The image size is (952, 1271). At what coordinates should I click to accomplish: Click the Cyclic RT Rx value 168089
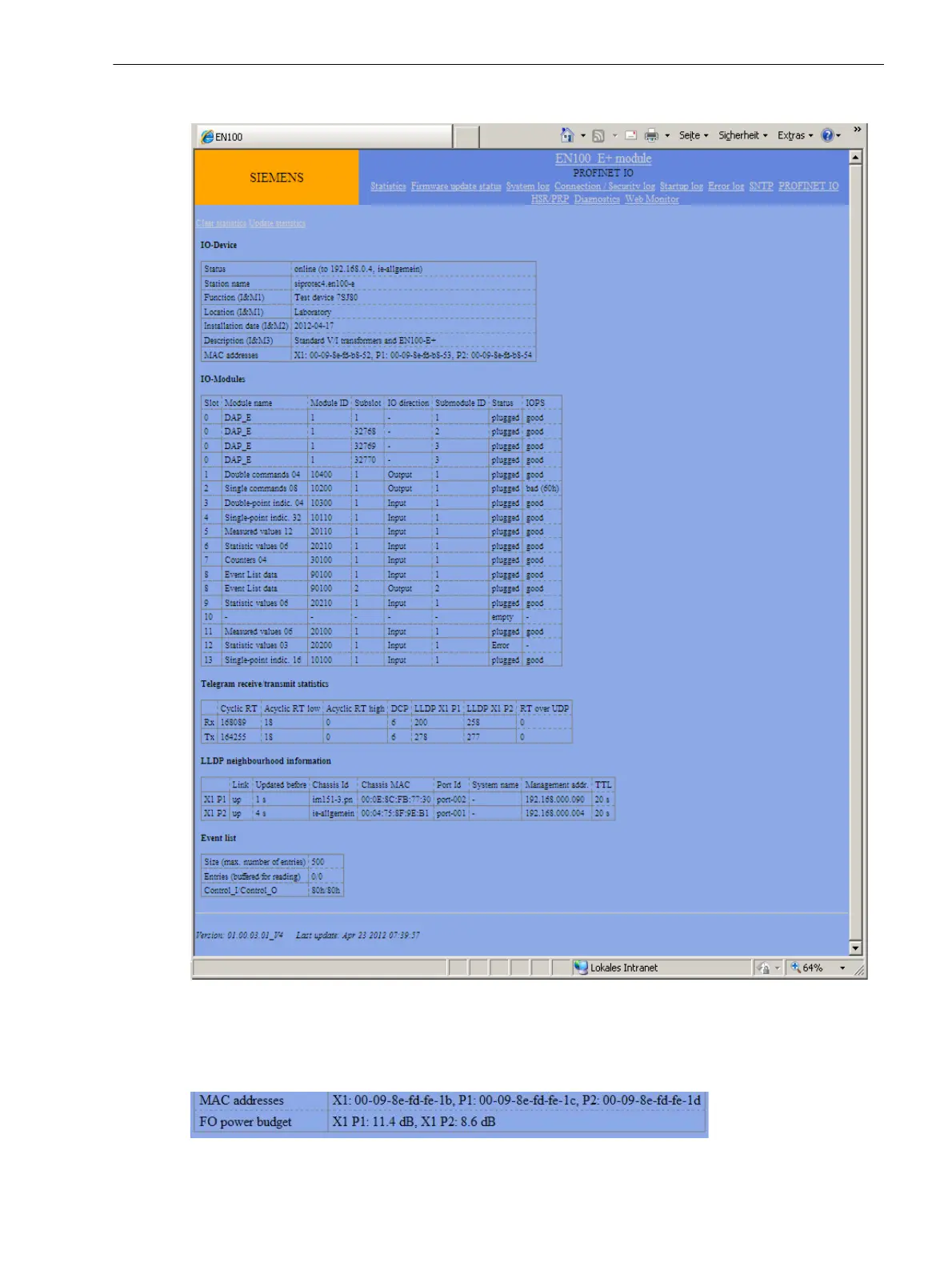(233, 722)
